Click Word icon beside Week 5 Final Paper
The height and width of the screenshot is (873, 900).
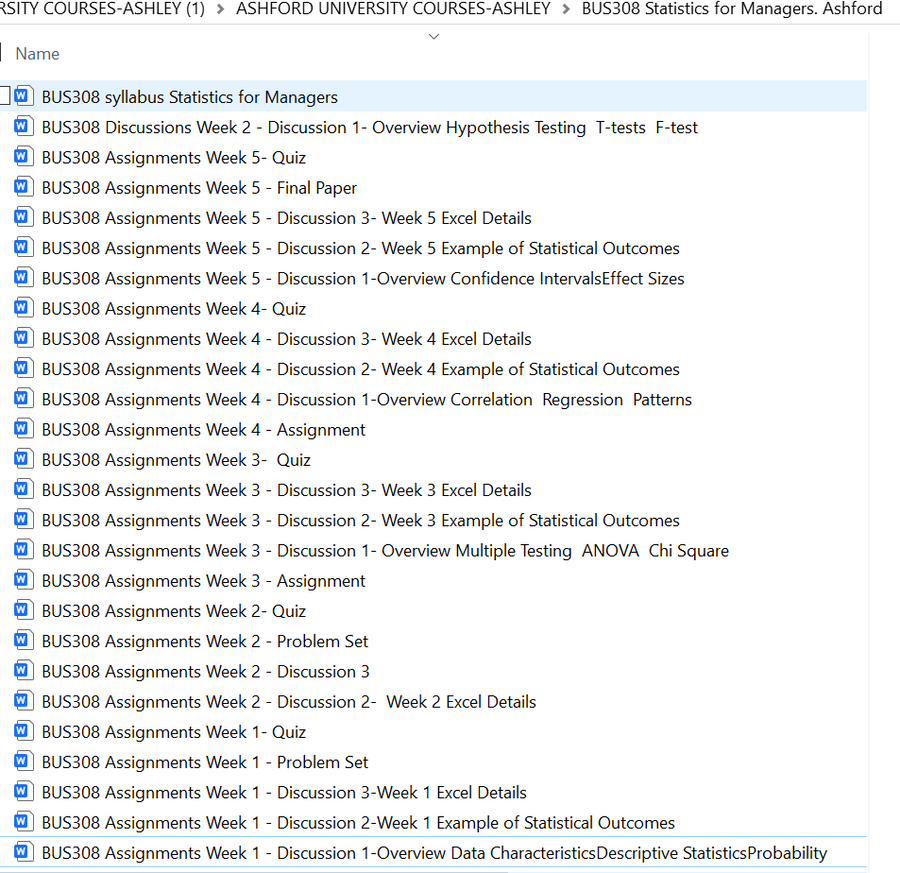23,187
